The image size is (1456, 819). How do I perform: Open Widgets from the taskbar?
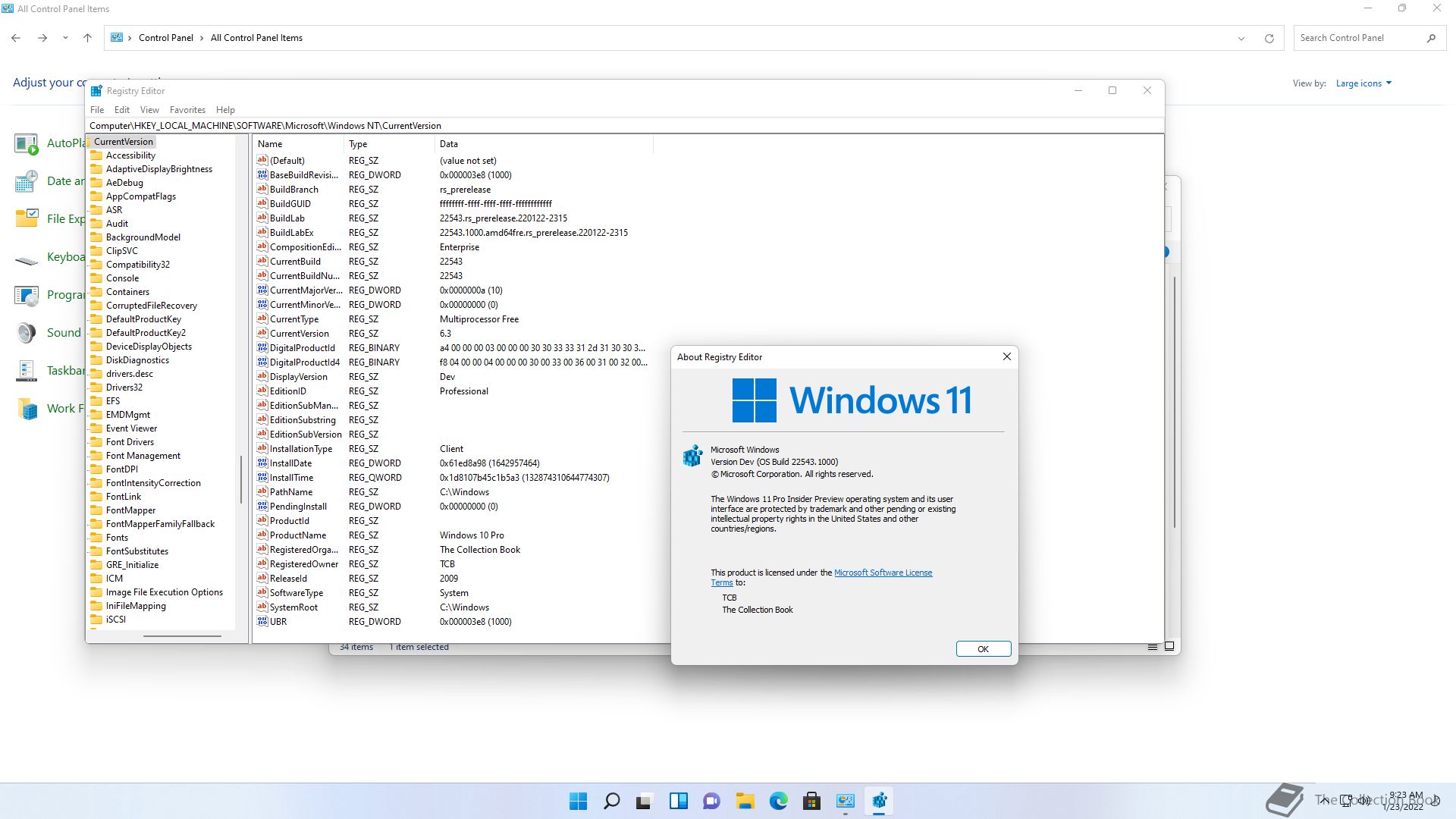(678, 801)
